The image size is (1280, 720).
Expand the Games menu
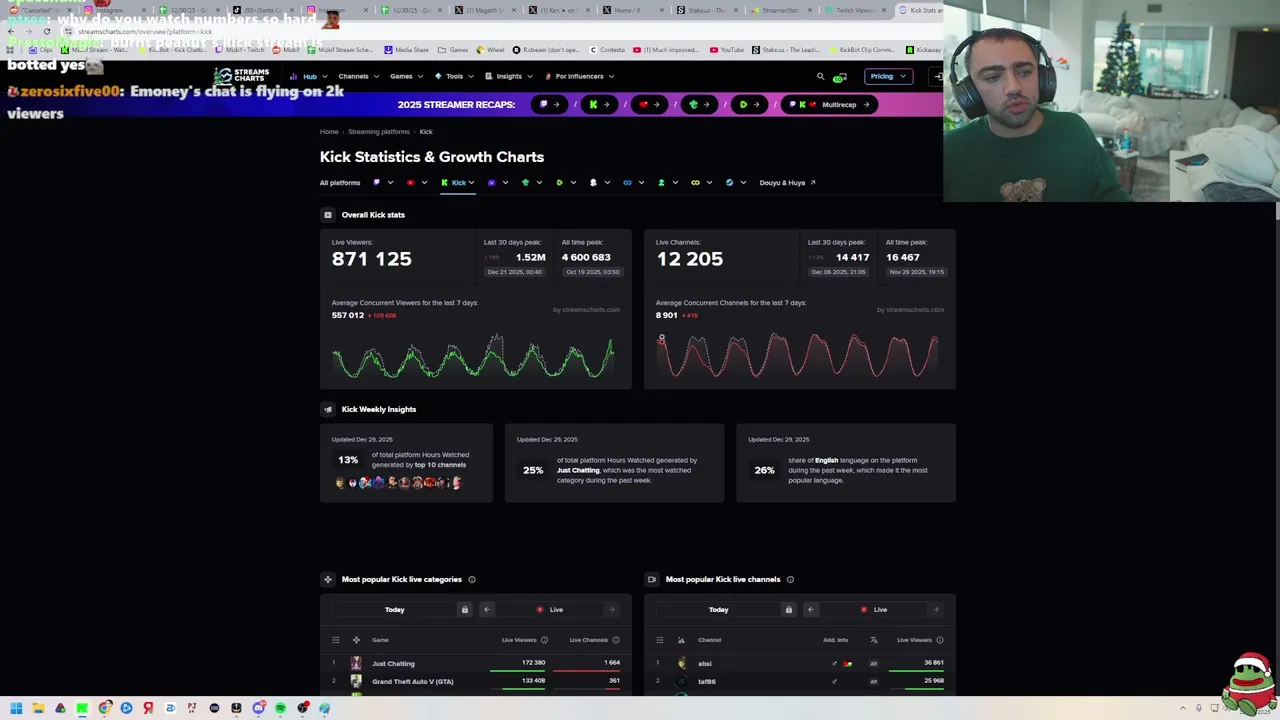[405, 76]
